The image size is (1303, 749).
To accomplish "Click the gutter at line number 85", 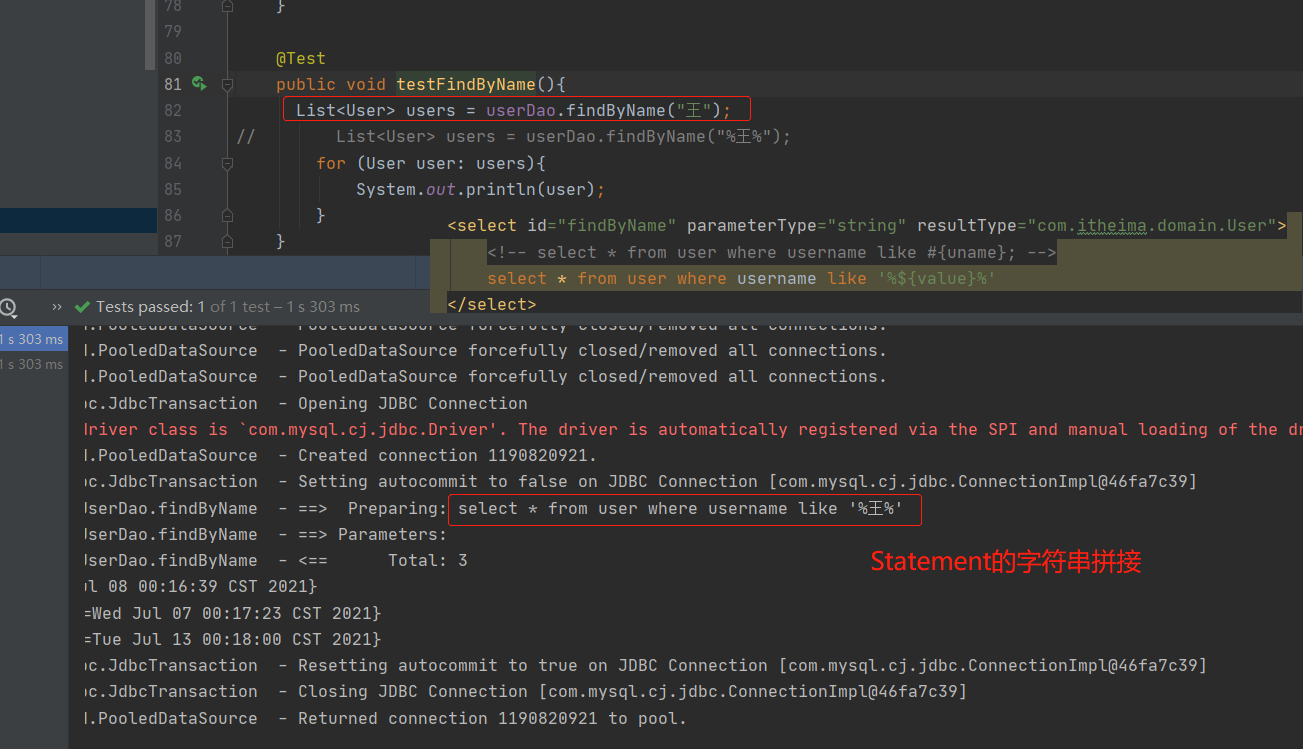I will pos(172,189).
